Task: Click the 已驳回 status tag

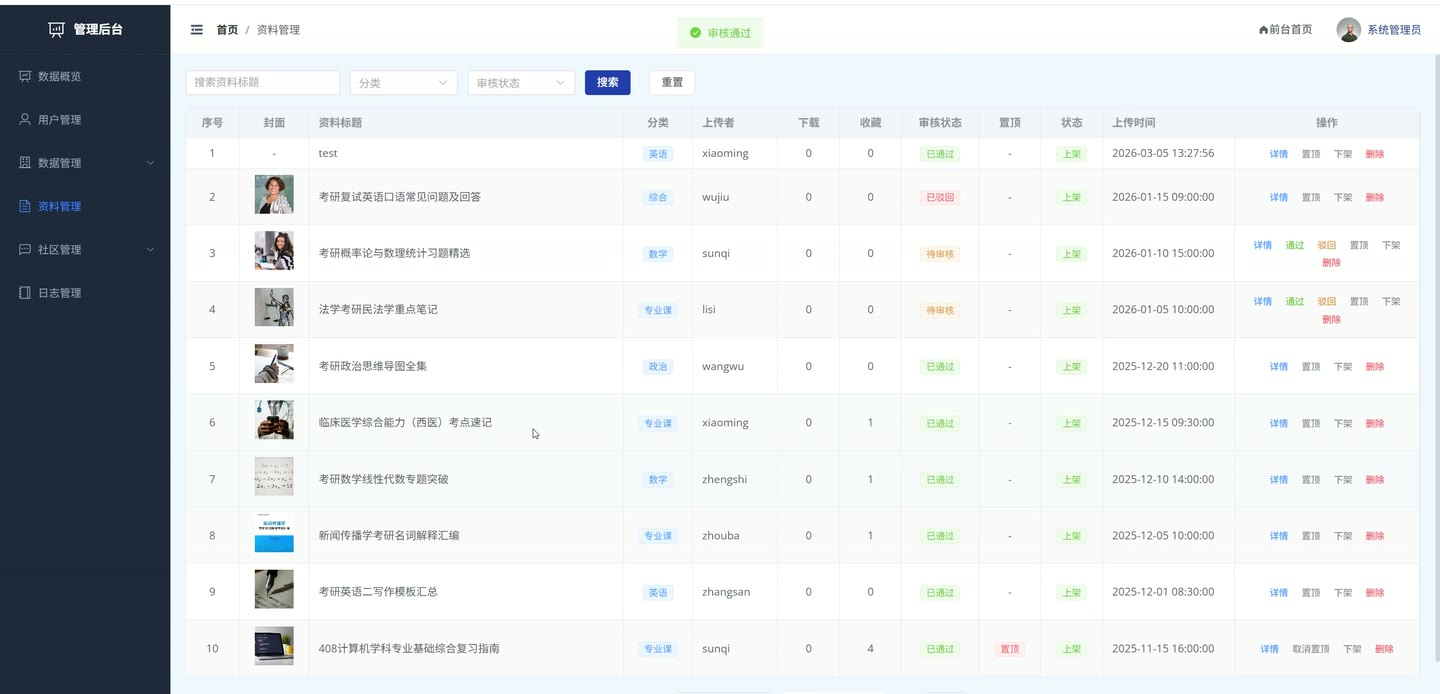Action: tap(940, 197)
